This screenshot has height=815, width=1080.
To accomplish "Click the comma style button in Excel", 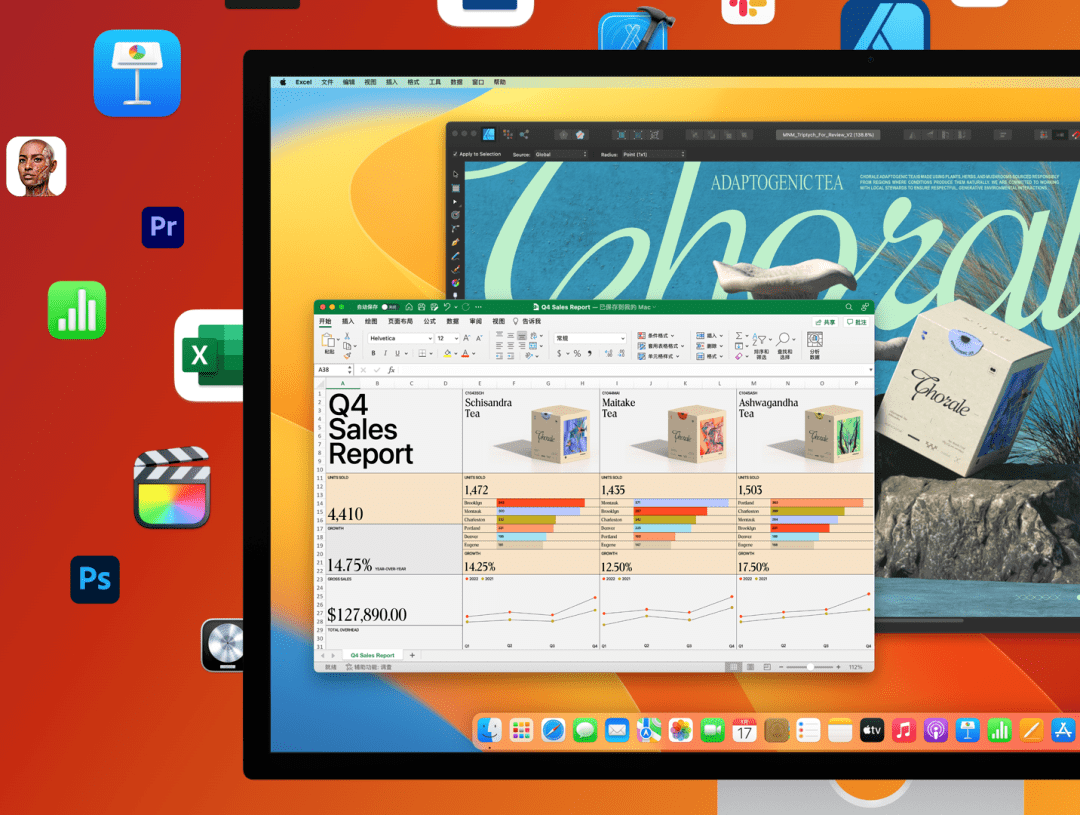I will (x=590, y=353).
